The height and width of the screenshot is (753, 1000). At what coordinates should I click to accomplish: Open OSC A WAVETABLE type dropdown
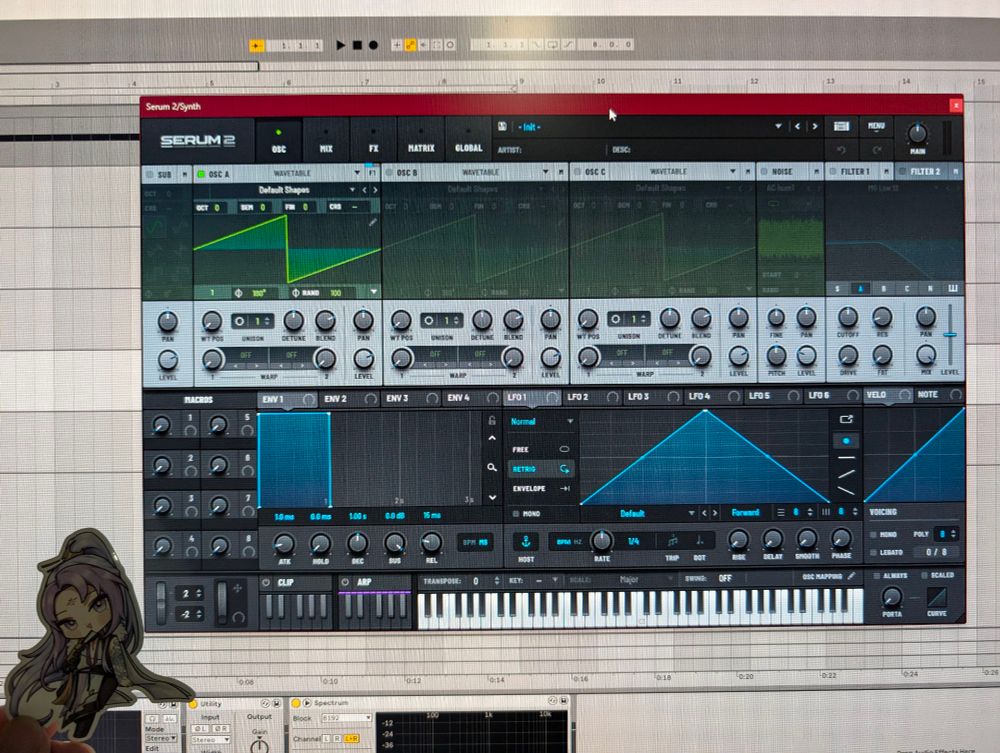point(357,173)
